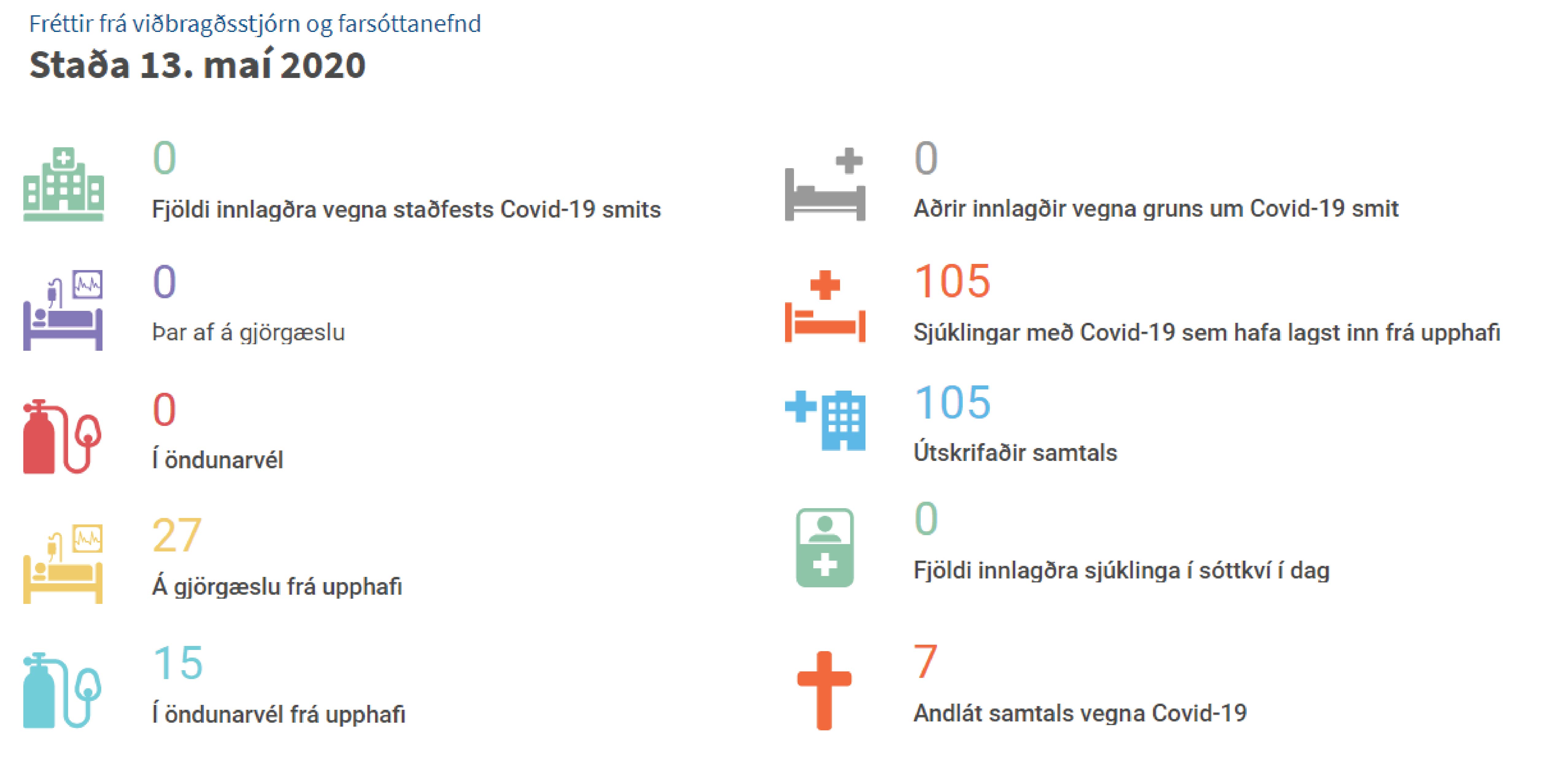The image size is (1568, 765).
Task: Open the 'Fréttir frá viðbragðsstjórn og farsóttanefnd' link
Action: click(x=255, y=24)
